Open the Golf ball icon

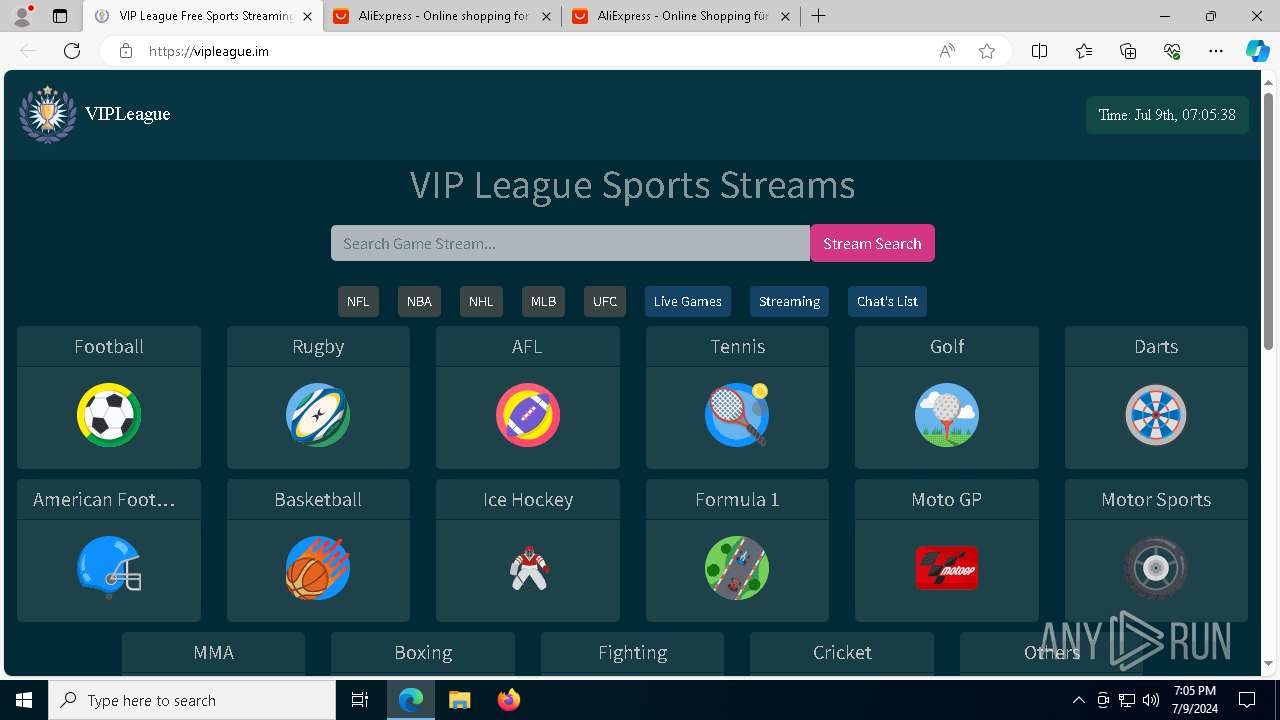[x=947, y=415]
